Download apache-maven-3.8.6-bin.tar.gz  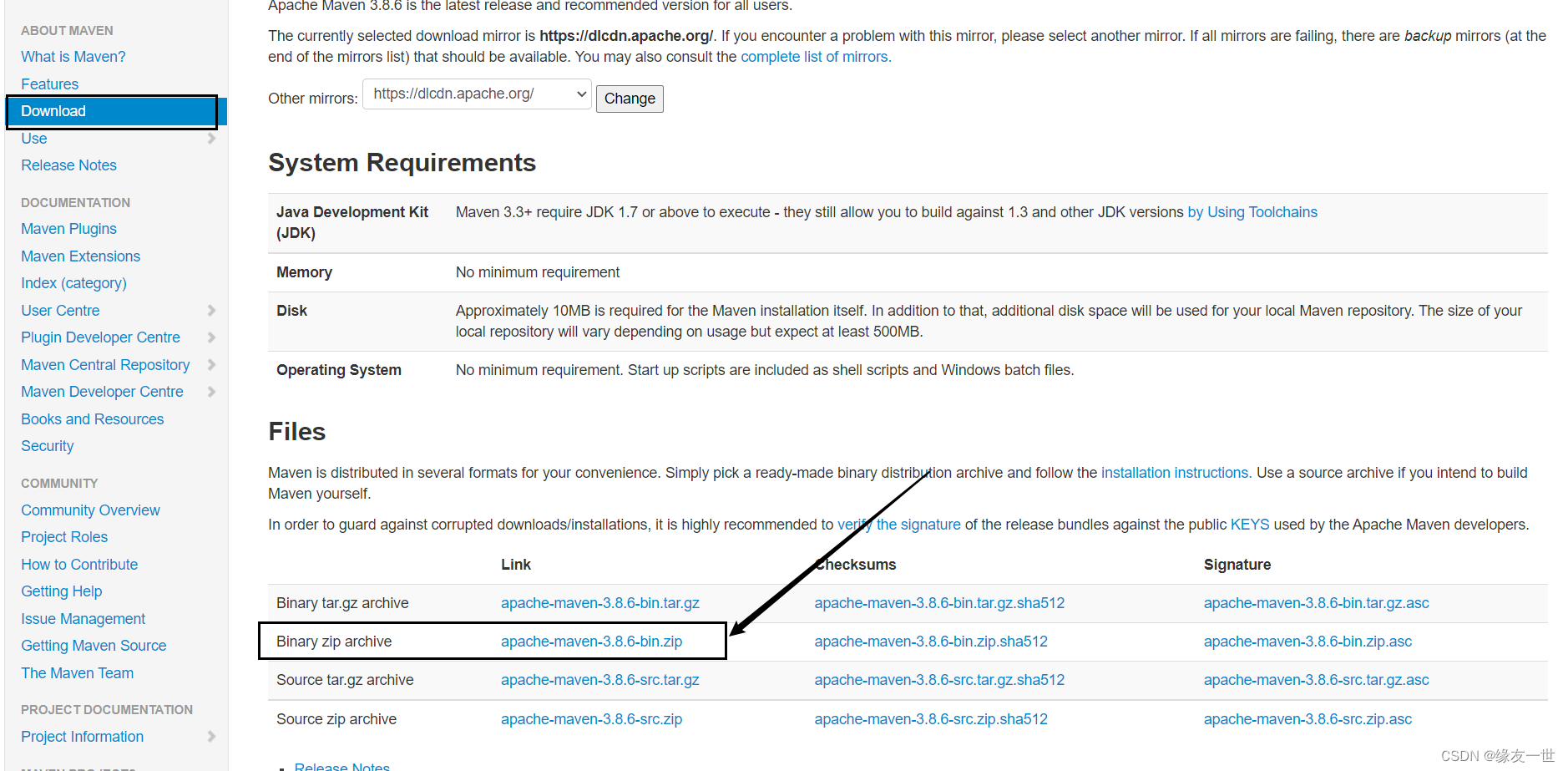click(x=600, y=603)
